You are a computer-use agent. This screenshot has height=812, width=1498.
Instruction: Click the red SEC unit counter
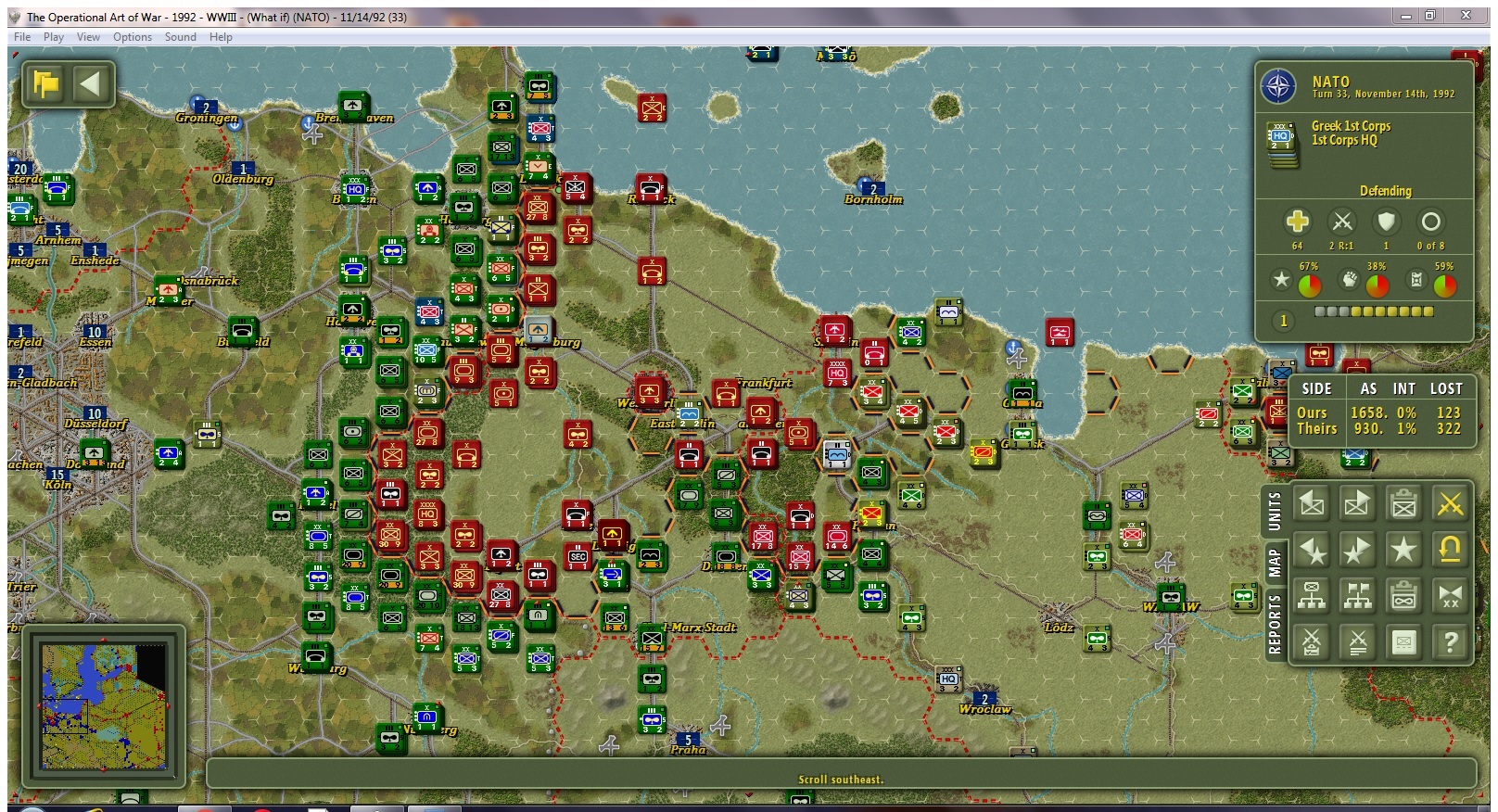point(578,556)
